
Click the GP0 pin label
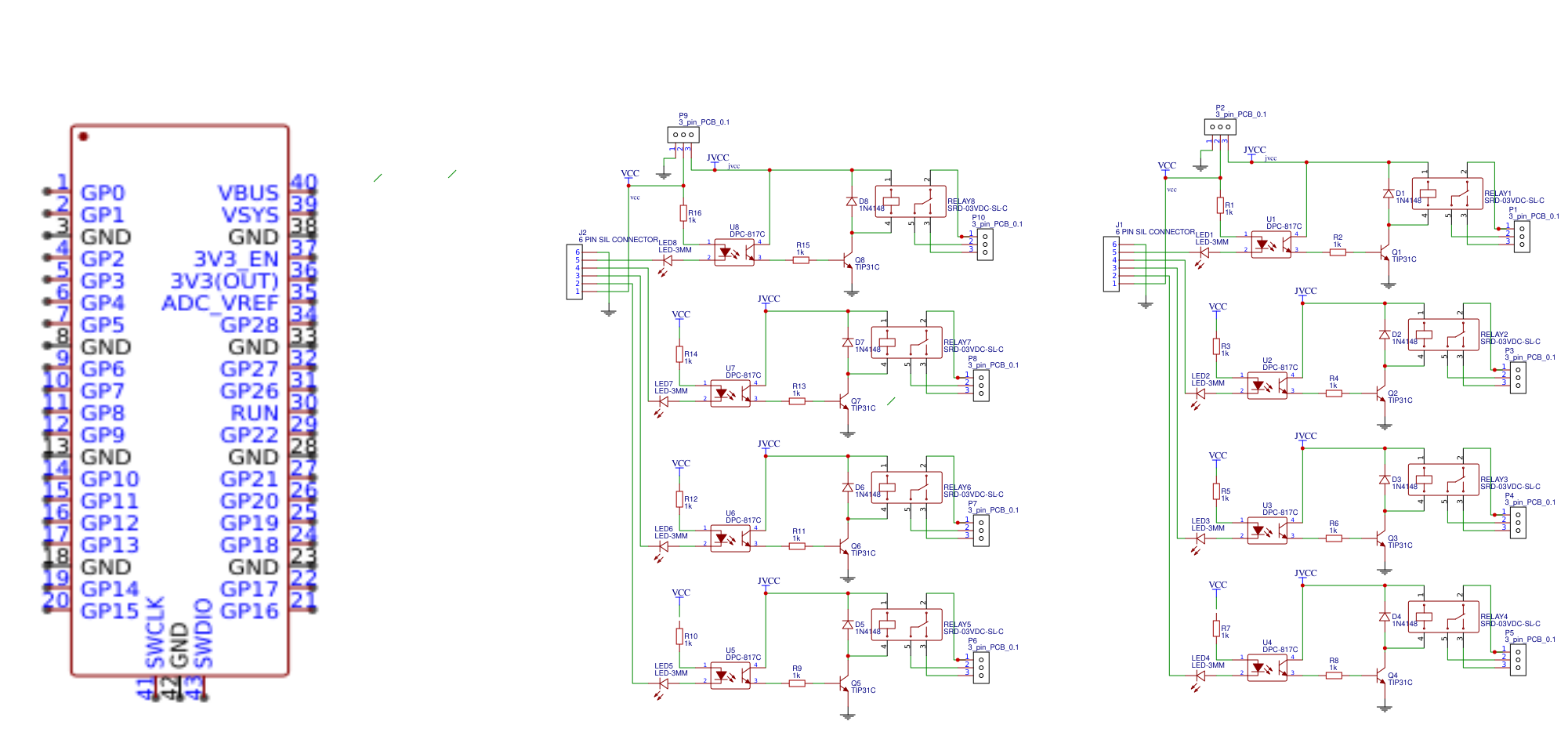103,193
